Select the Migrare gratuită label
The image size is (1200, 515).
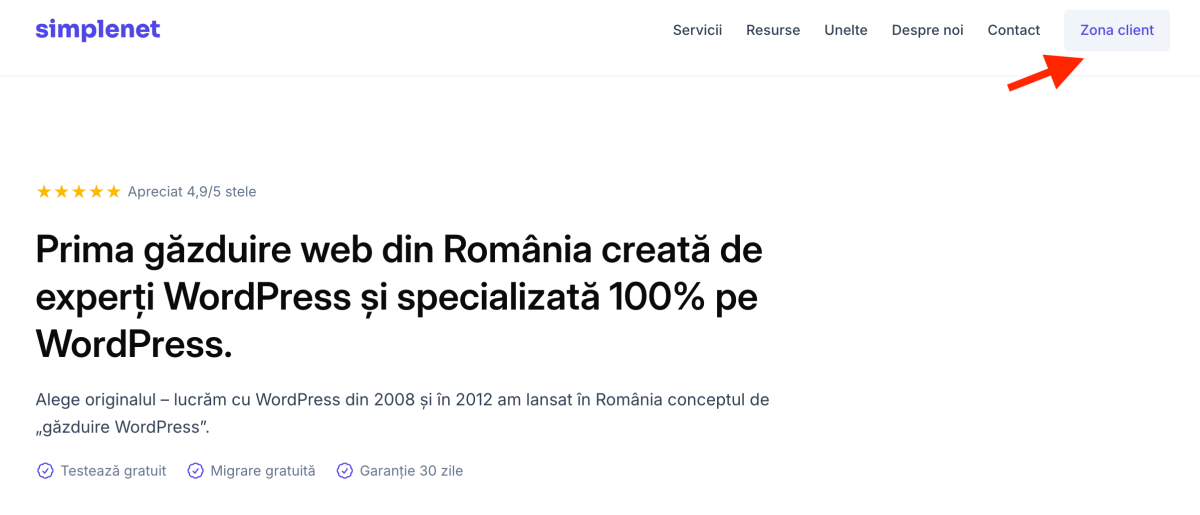262,471
